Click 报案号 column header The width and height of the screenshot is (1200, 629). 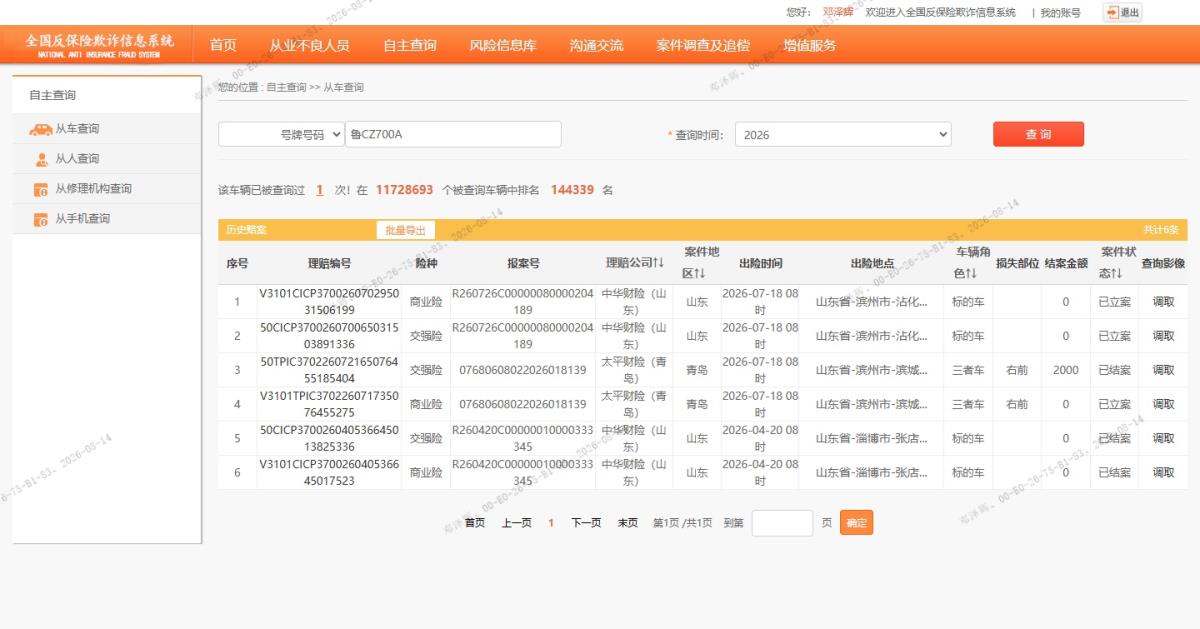pyautogui.click(x=523, y=263)
